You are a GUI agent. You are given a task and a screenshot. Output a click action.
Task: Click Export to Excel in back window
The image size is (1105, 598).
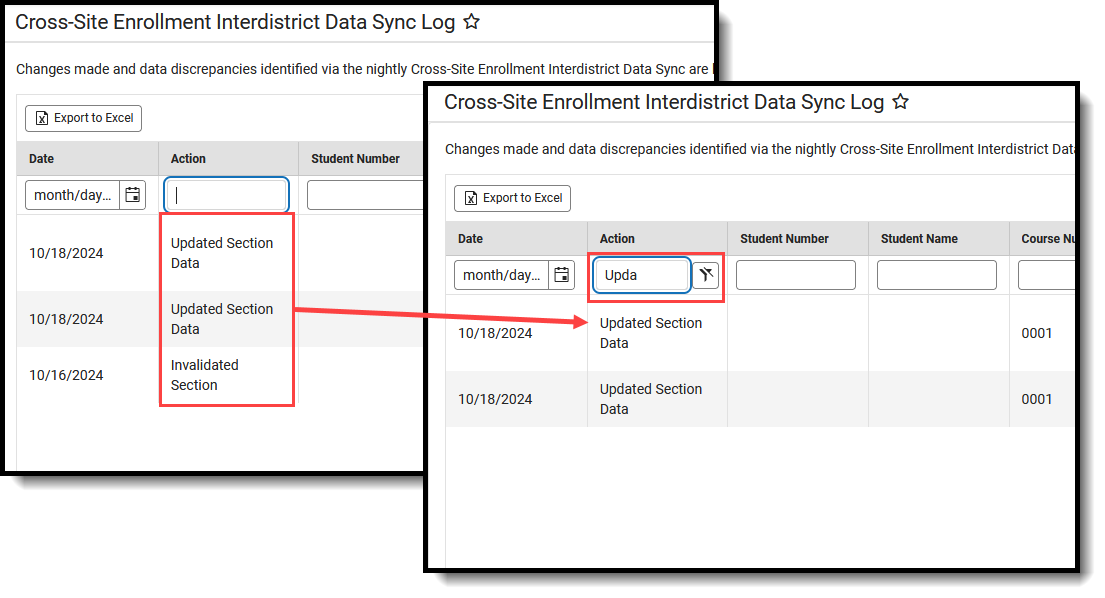[83, 118]
